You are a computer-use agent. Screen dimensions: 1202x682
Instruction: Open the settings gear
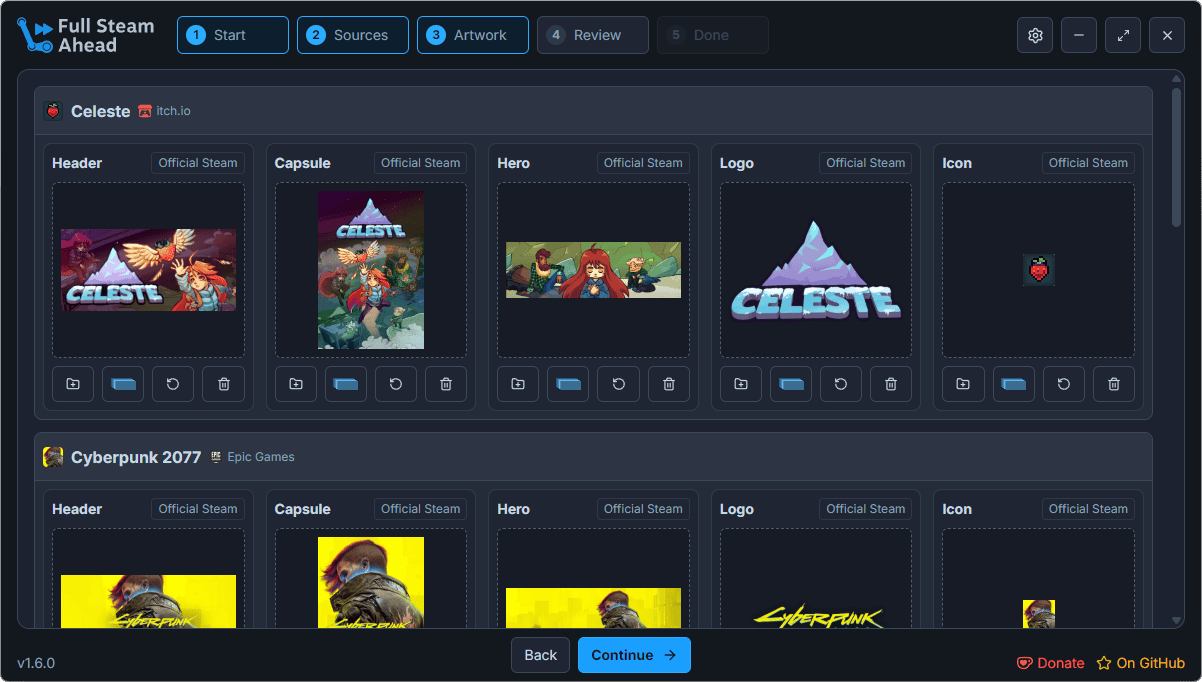click(1035, 35)
